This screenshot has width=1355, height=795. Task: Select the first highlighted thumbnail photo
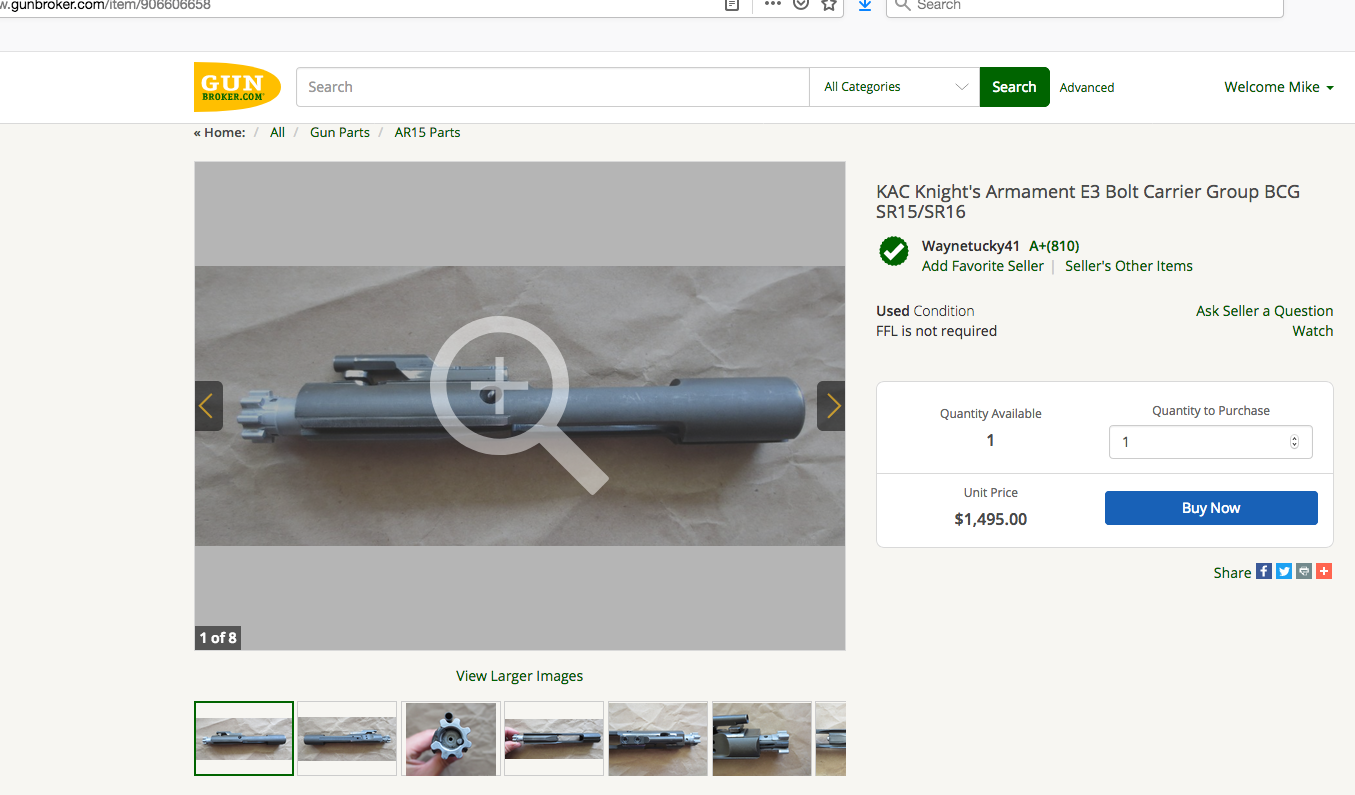coord(244,738)
